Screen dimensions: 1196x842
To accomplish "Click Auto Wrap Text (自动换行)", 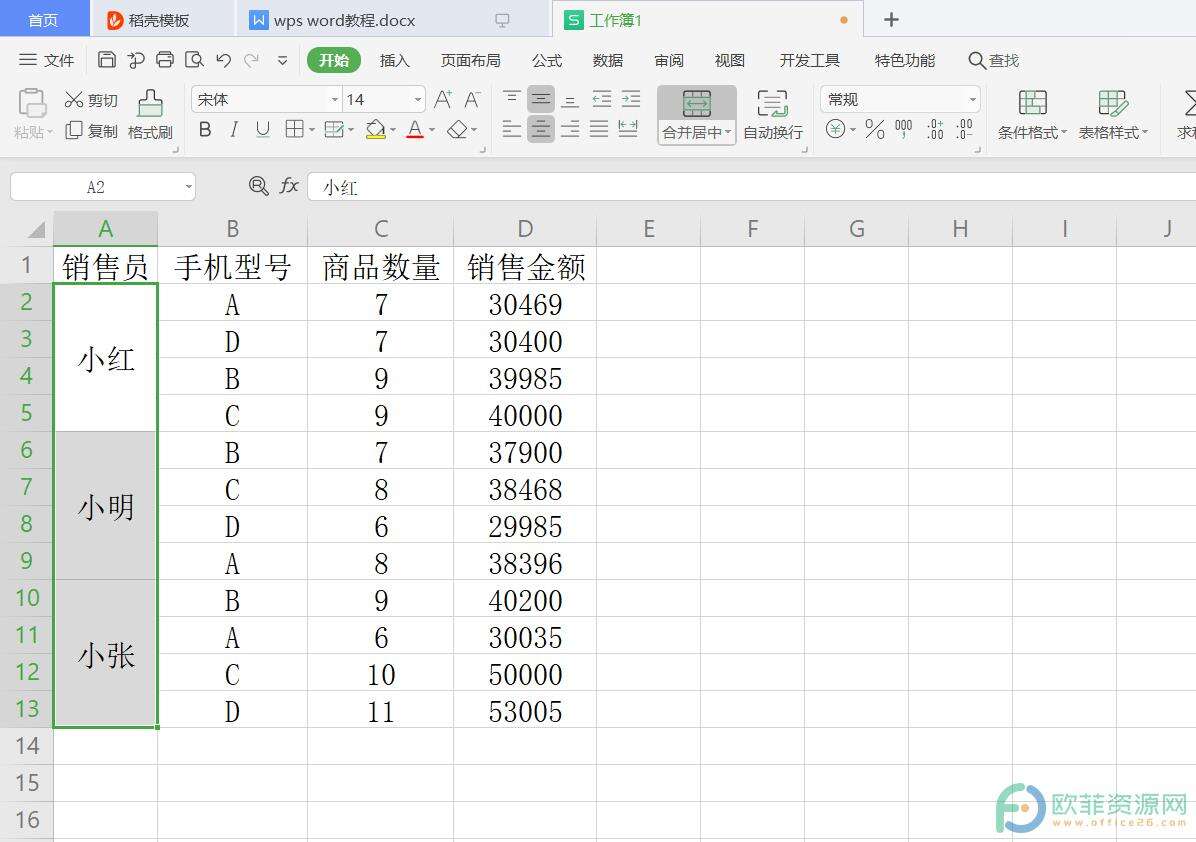I will [773, 115].
